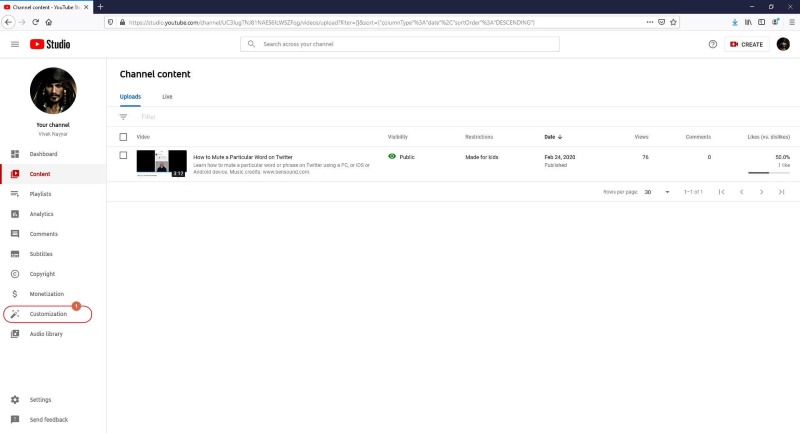Screen dimensions: 800x433
Task: Go to the last page of results
Action: tap(781, 192)
